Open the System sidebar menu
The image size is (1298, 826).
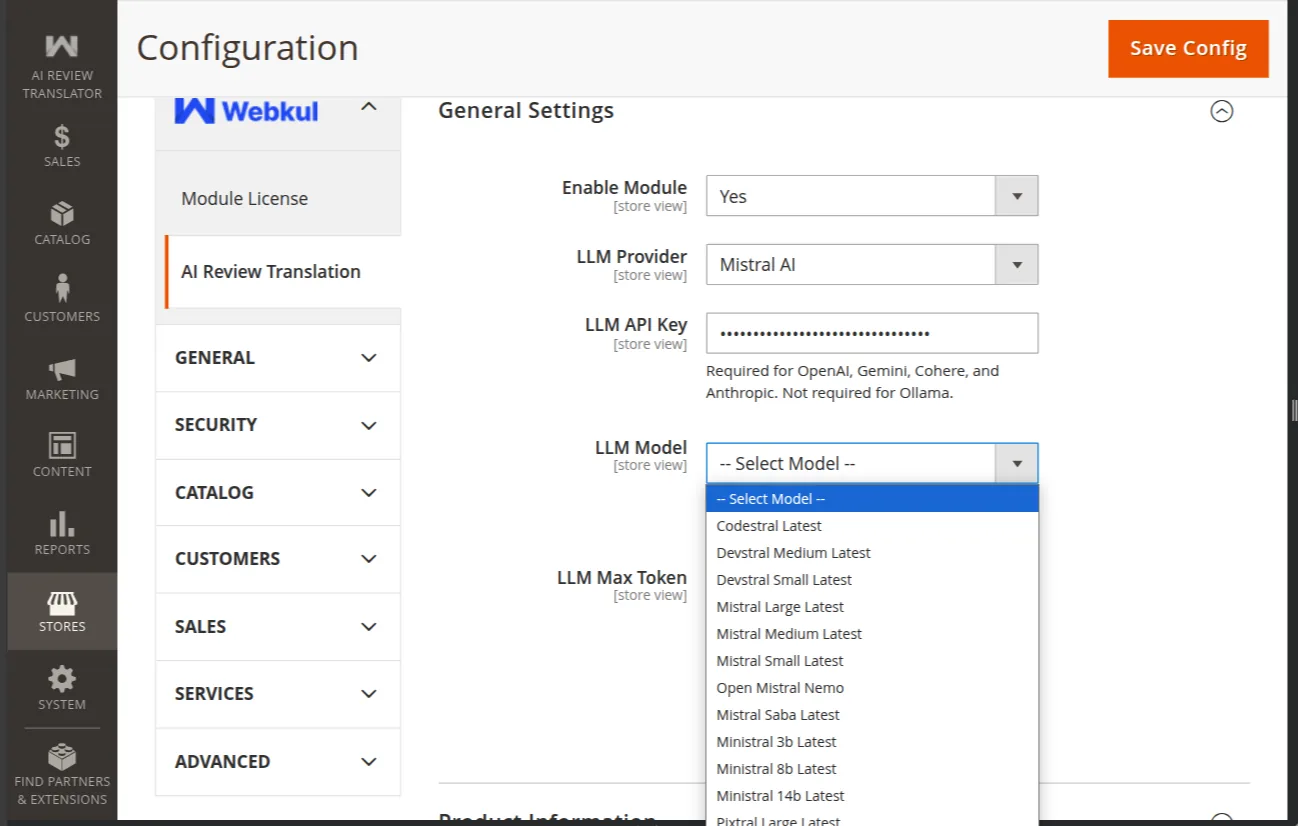point(62,688)
